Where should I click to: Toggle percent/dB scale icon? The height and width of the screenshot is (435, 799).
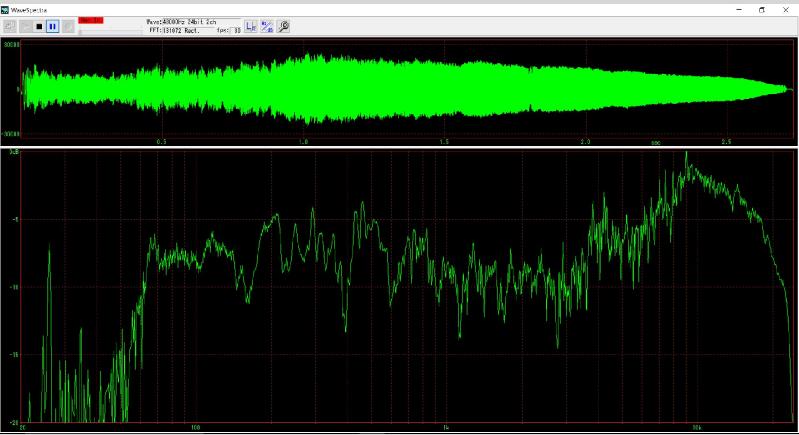(x=267, y=26)
